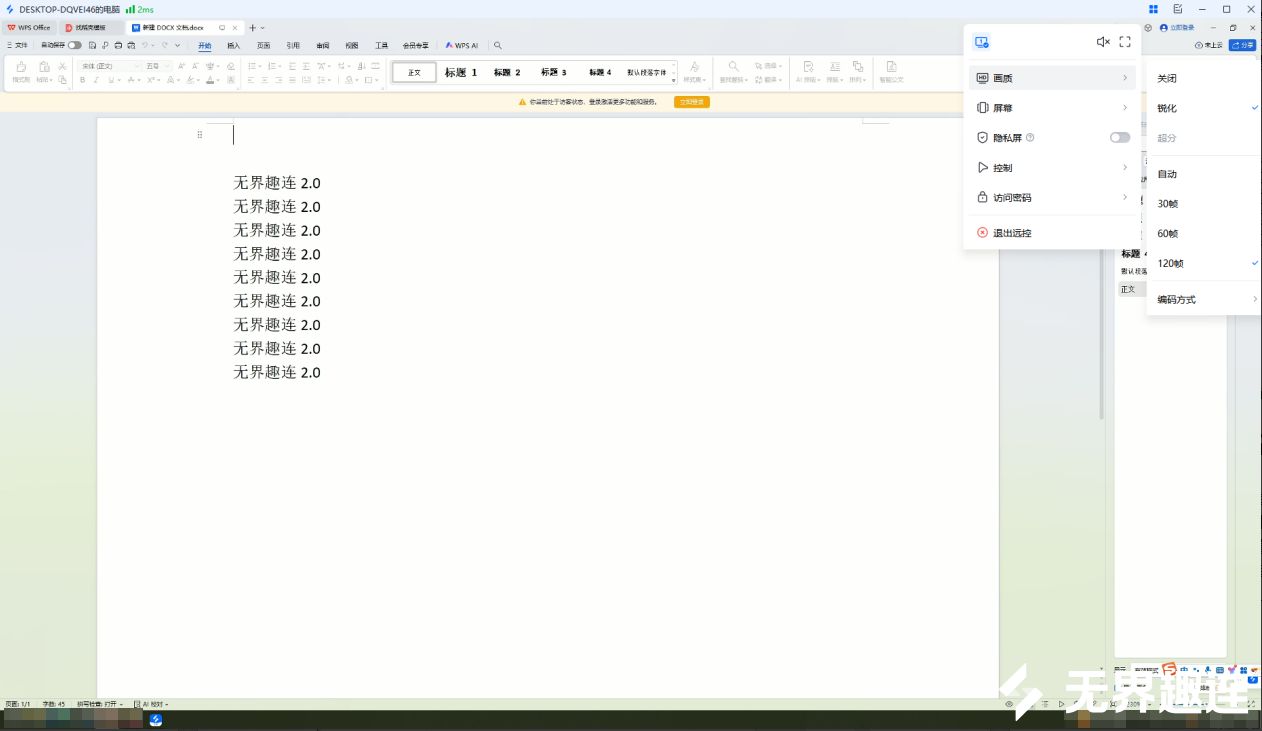The height and width of the screenshot is (731, 1262).
Task: Open the 访问密码 menu entry
Action: (1052, 198)
